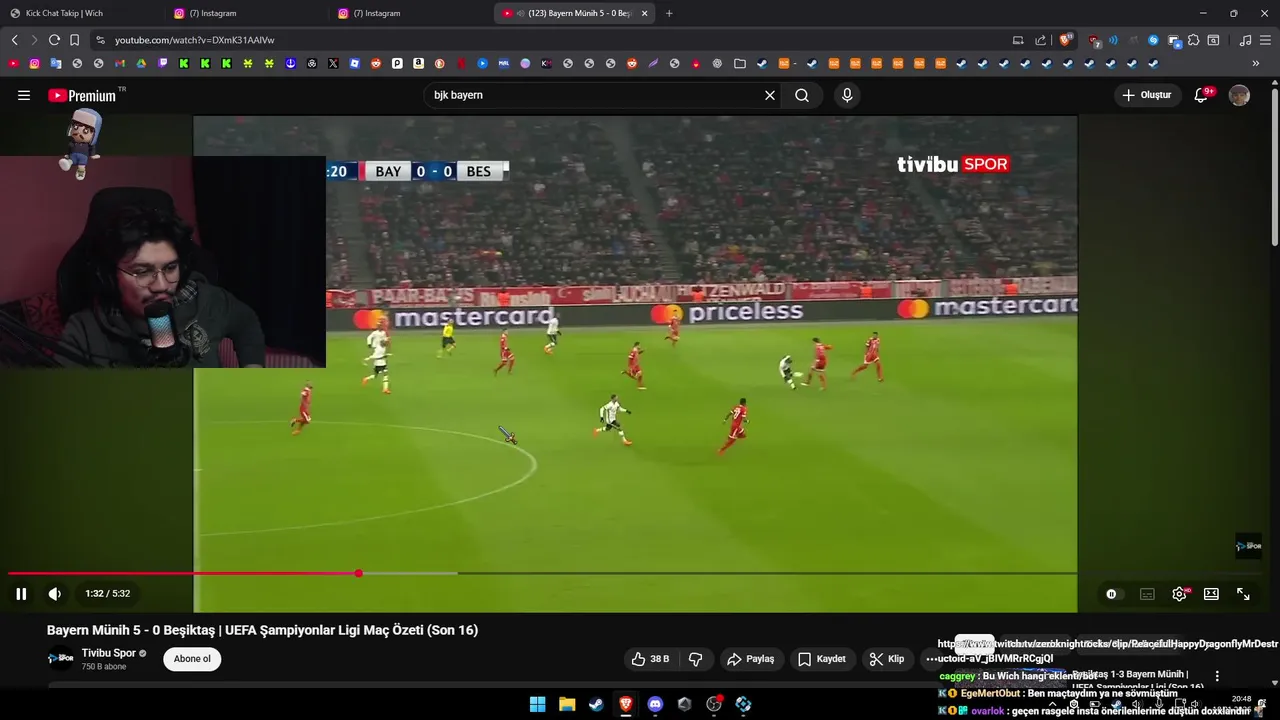
Task: Open Brave main hamburger menu
Action: coord(1266,40)
